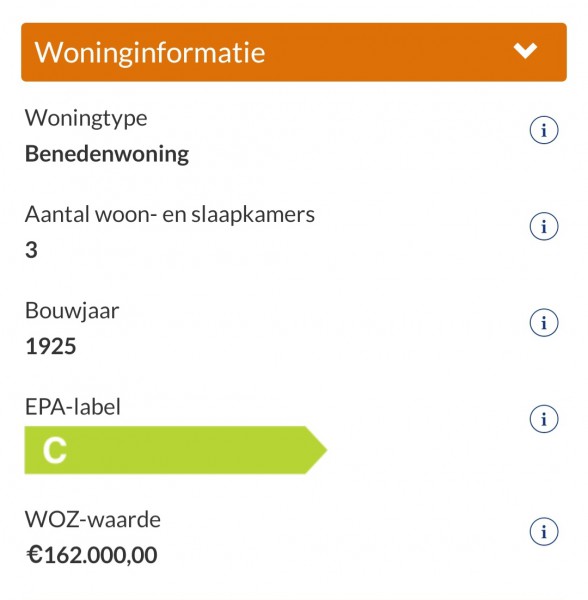View explanation for EPA-label via info icon
Screen dimensions: 588x600
[x=544, y=419]
